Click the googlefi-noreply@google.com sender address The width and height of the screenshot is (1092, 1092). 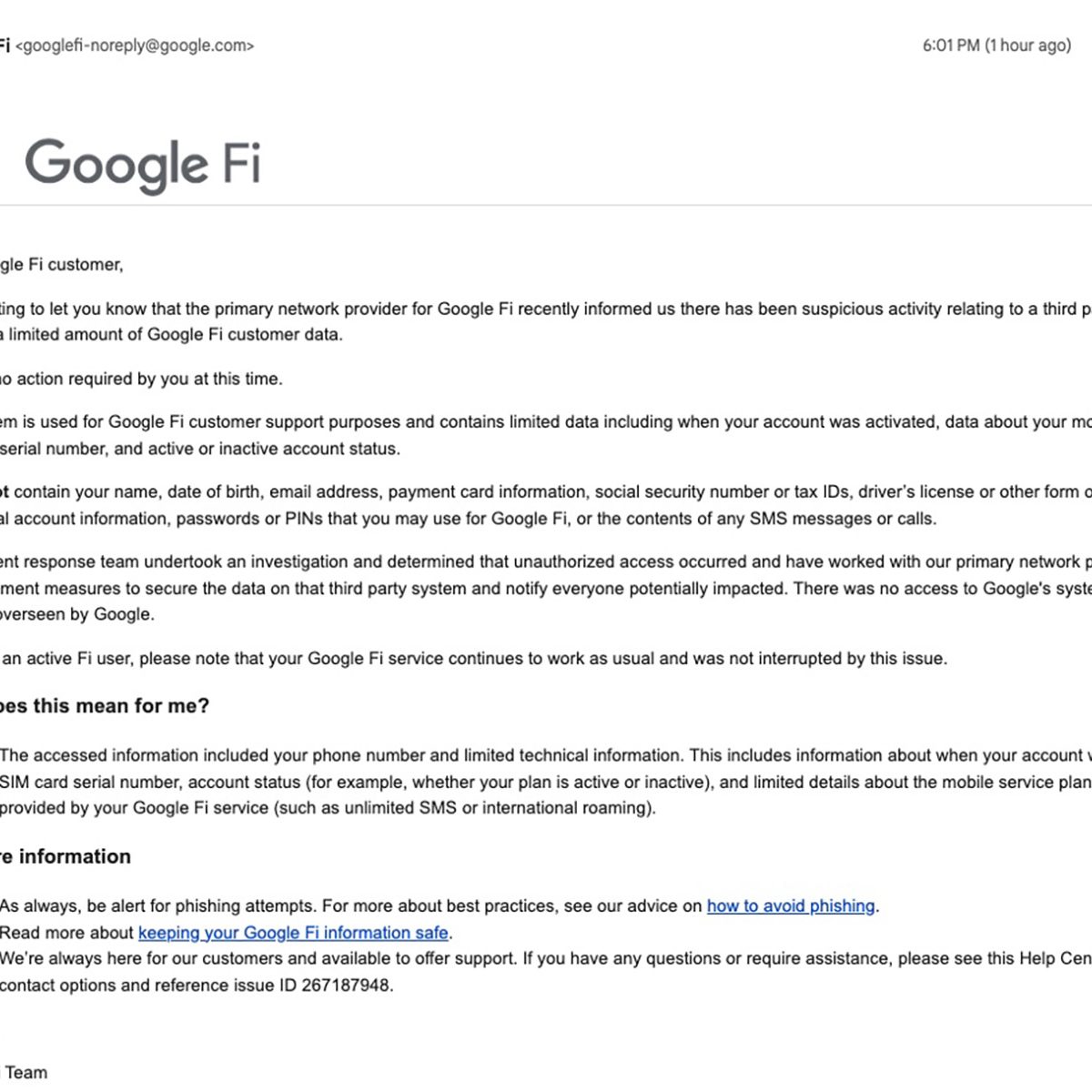click(135, 45)
